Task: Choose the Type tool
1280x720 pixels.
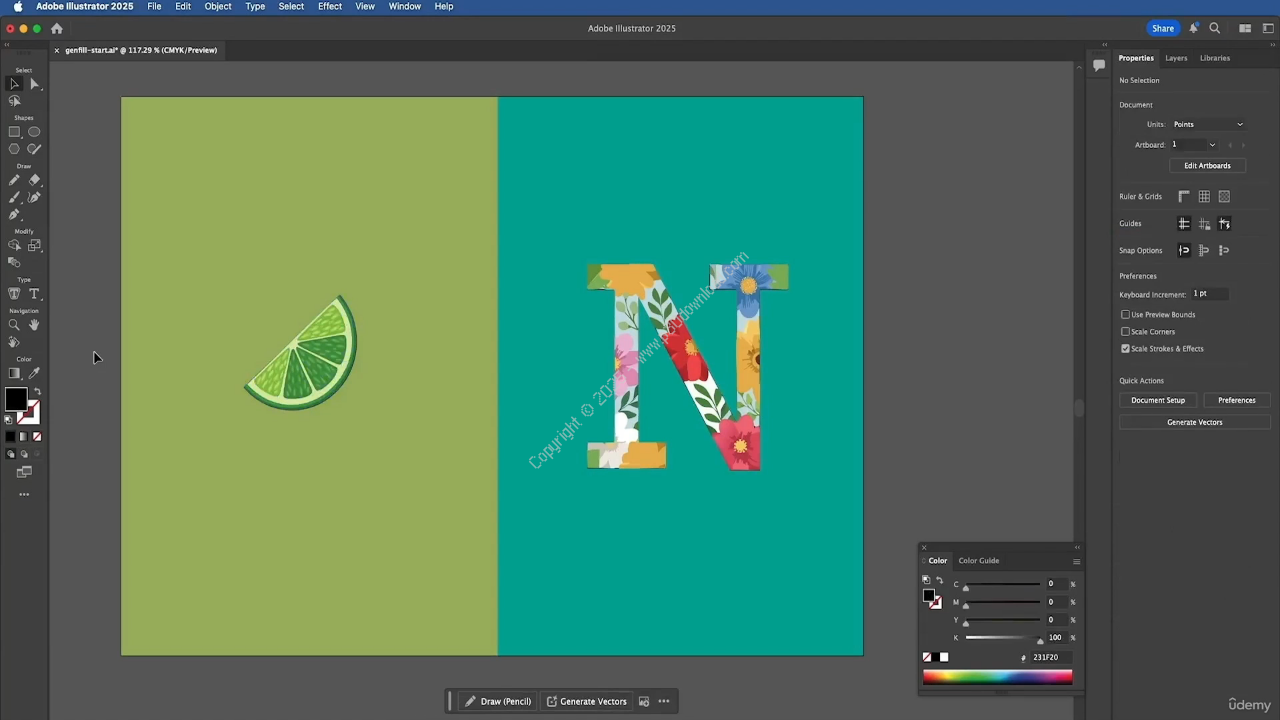Action: click(34, 294)
